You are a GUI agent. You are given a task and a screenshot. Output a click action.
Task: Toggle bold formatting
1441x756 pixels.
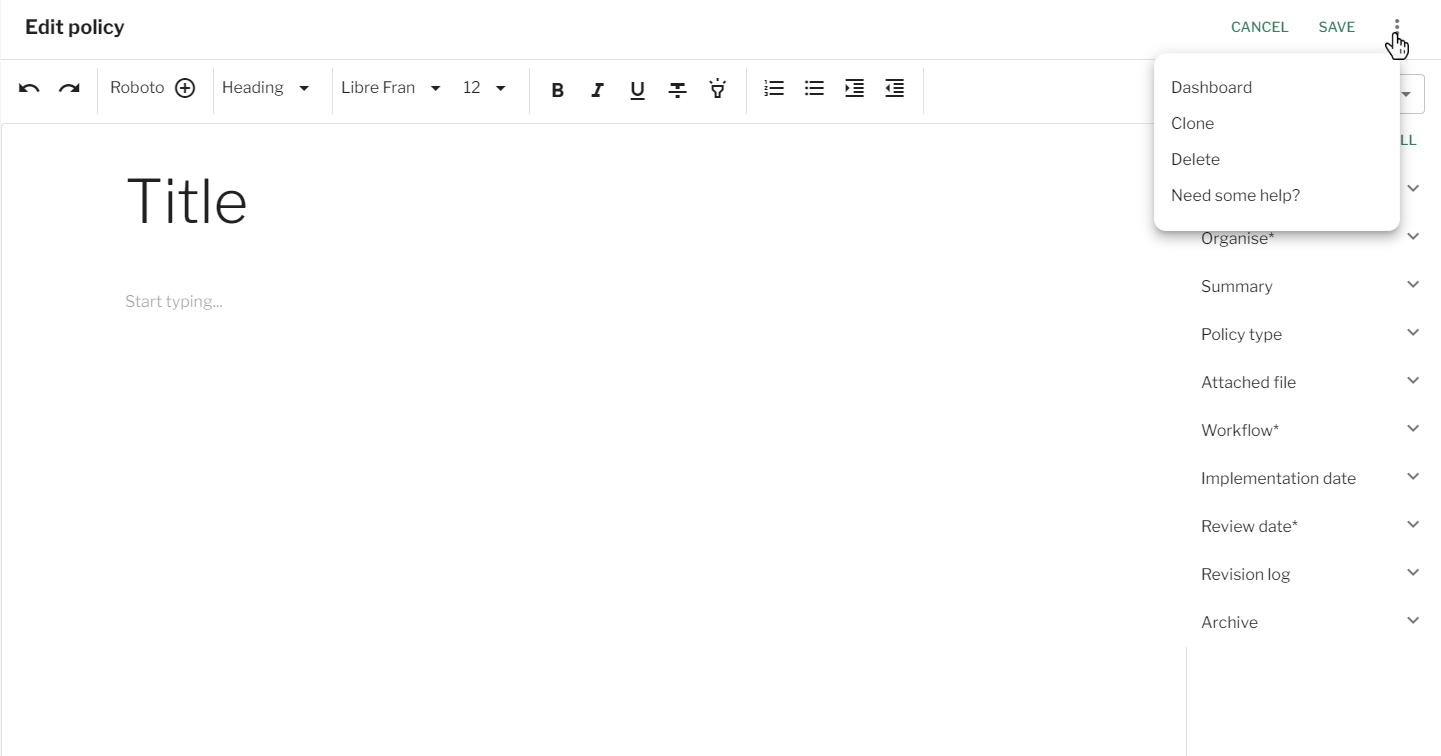[558, 90]
